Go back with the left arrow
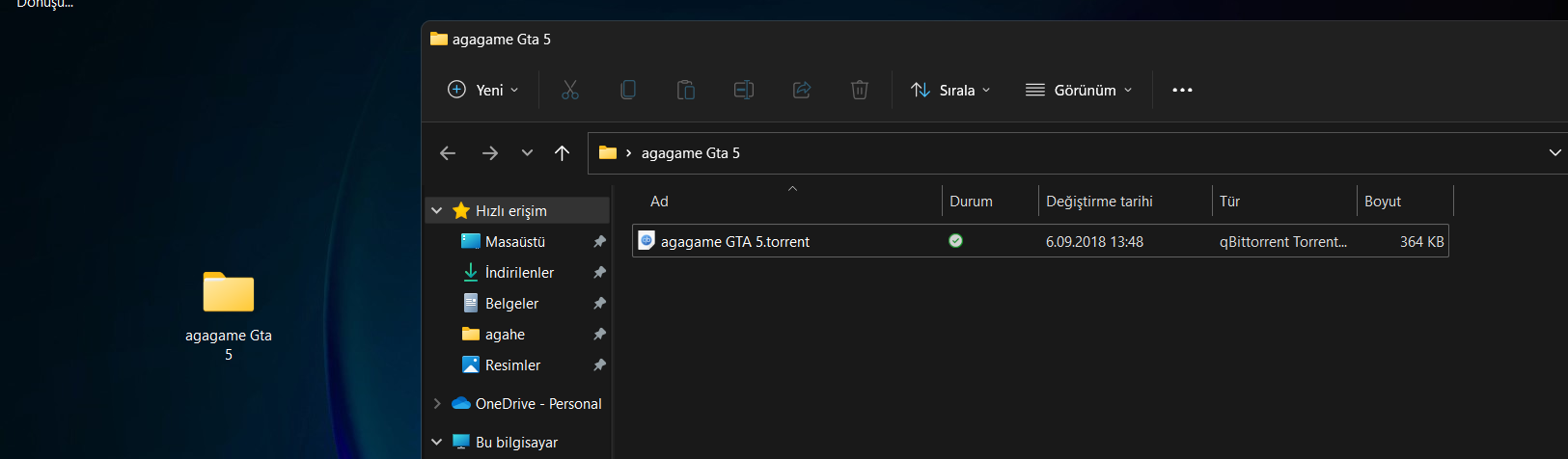 (448, 153)
